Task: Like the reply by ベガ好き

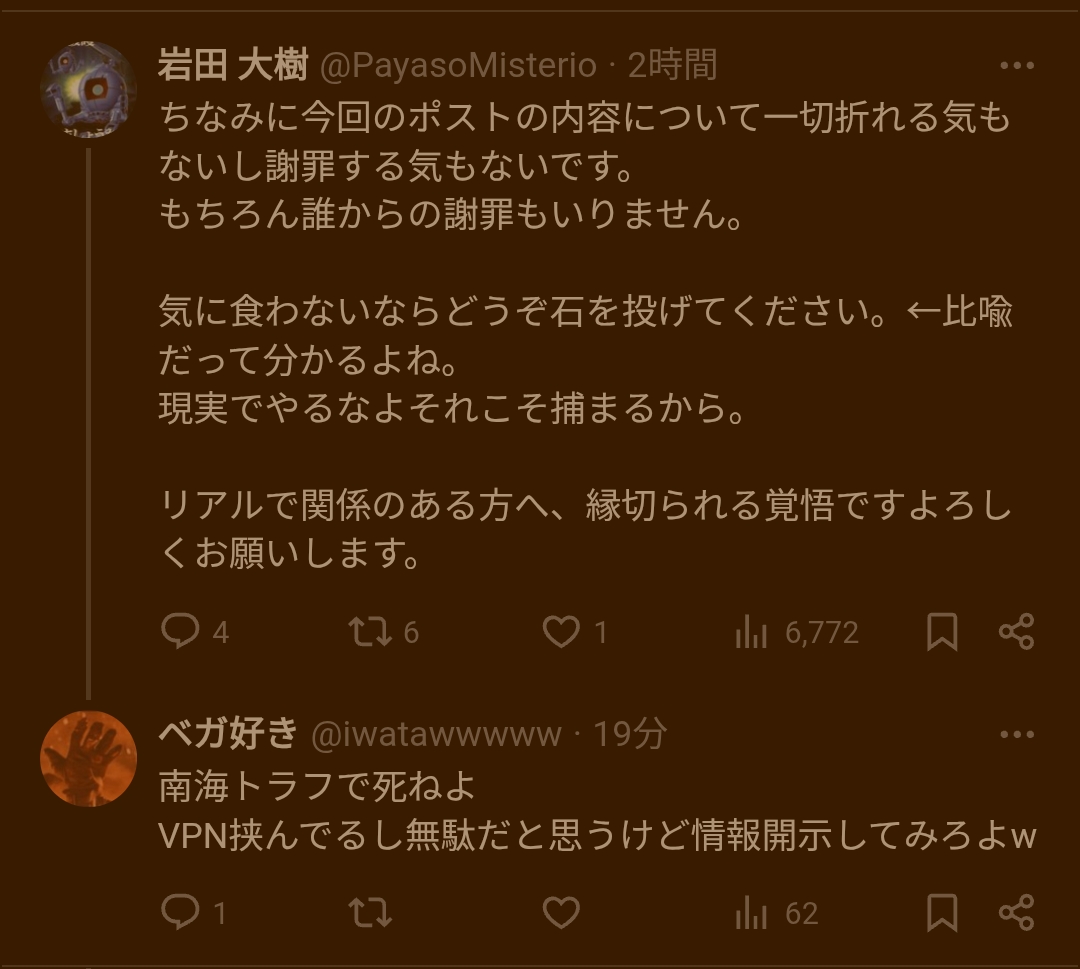Action: 561,912
